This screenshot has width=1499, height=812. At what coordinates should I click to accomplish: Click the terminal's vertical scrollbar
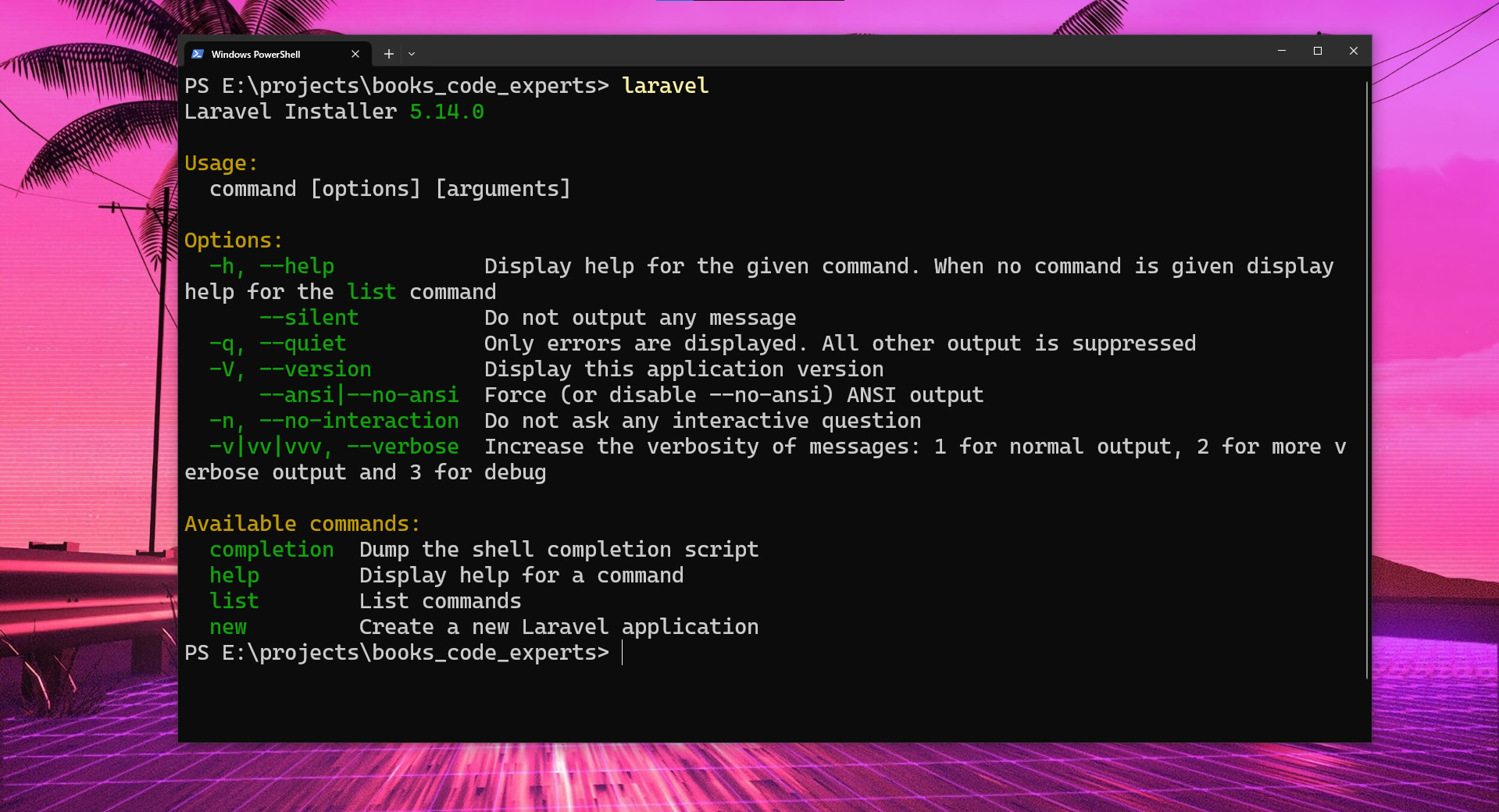(x=1366, y=375)
